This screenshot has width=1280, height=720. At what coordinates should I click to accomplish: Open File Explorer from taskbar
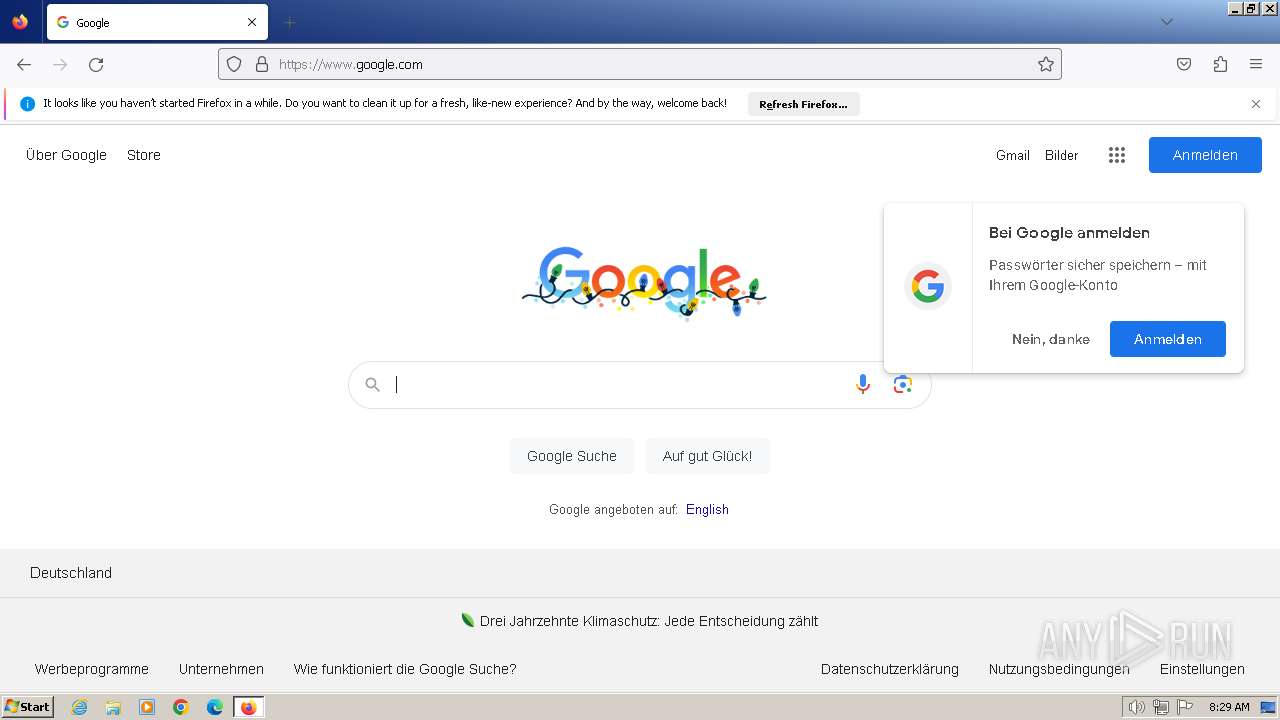click(113, 707)
